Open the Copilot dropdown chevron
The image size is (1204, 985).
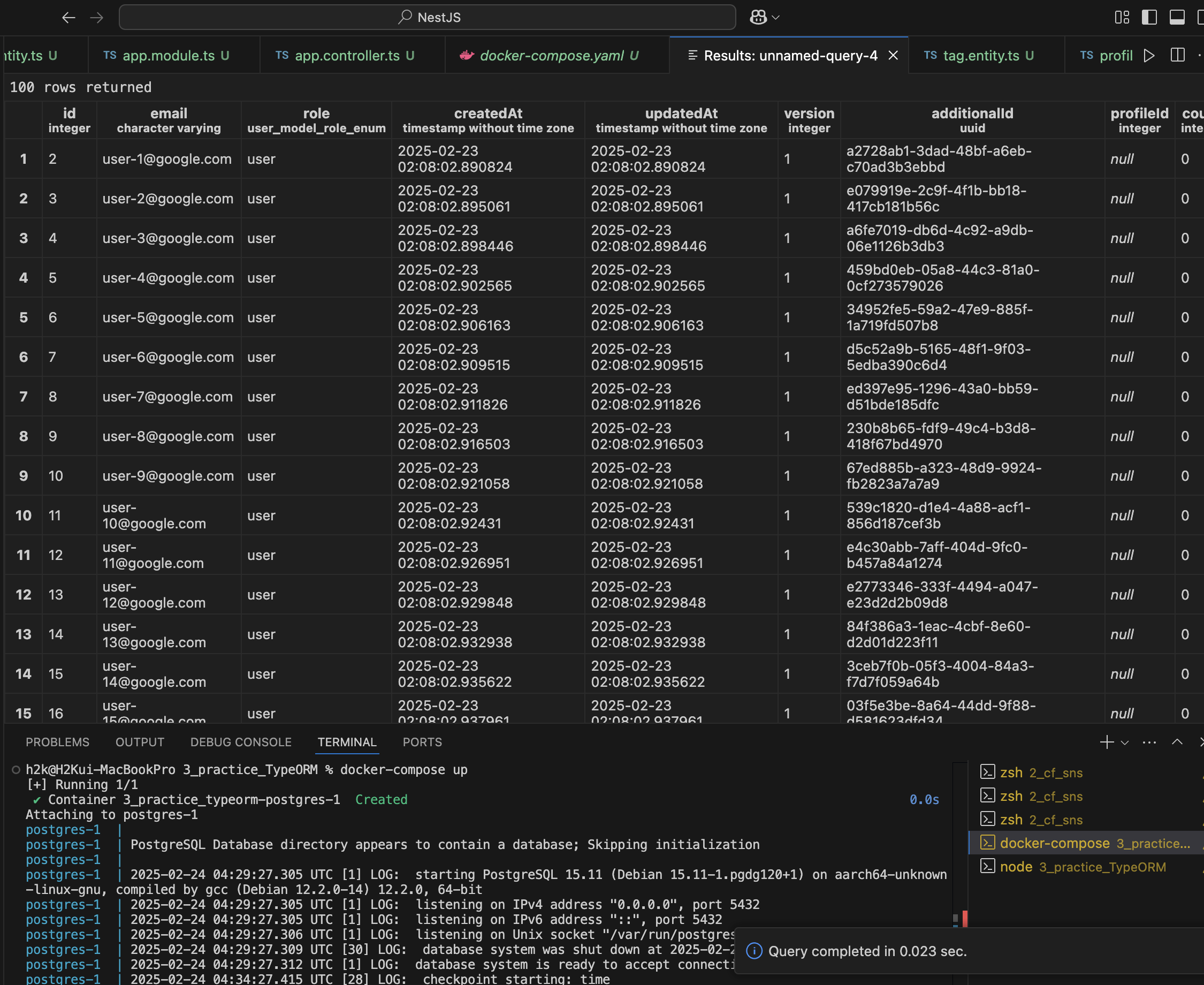776,18
